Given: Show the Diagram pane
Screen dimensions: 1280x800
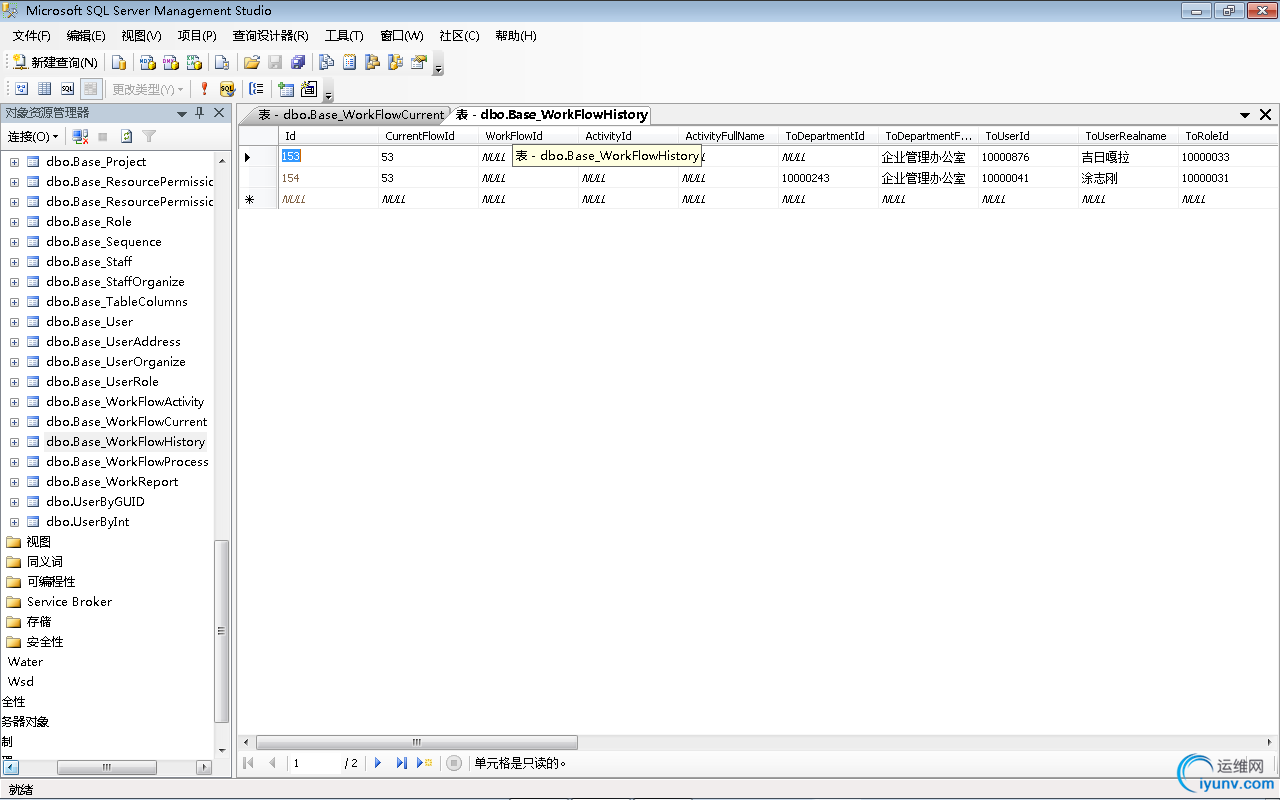Looking at the screenshot, I should pyautogui.click(x=21, y=89).
